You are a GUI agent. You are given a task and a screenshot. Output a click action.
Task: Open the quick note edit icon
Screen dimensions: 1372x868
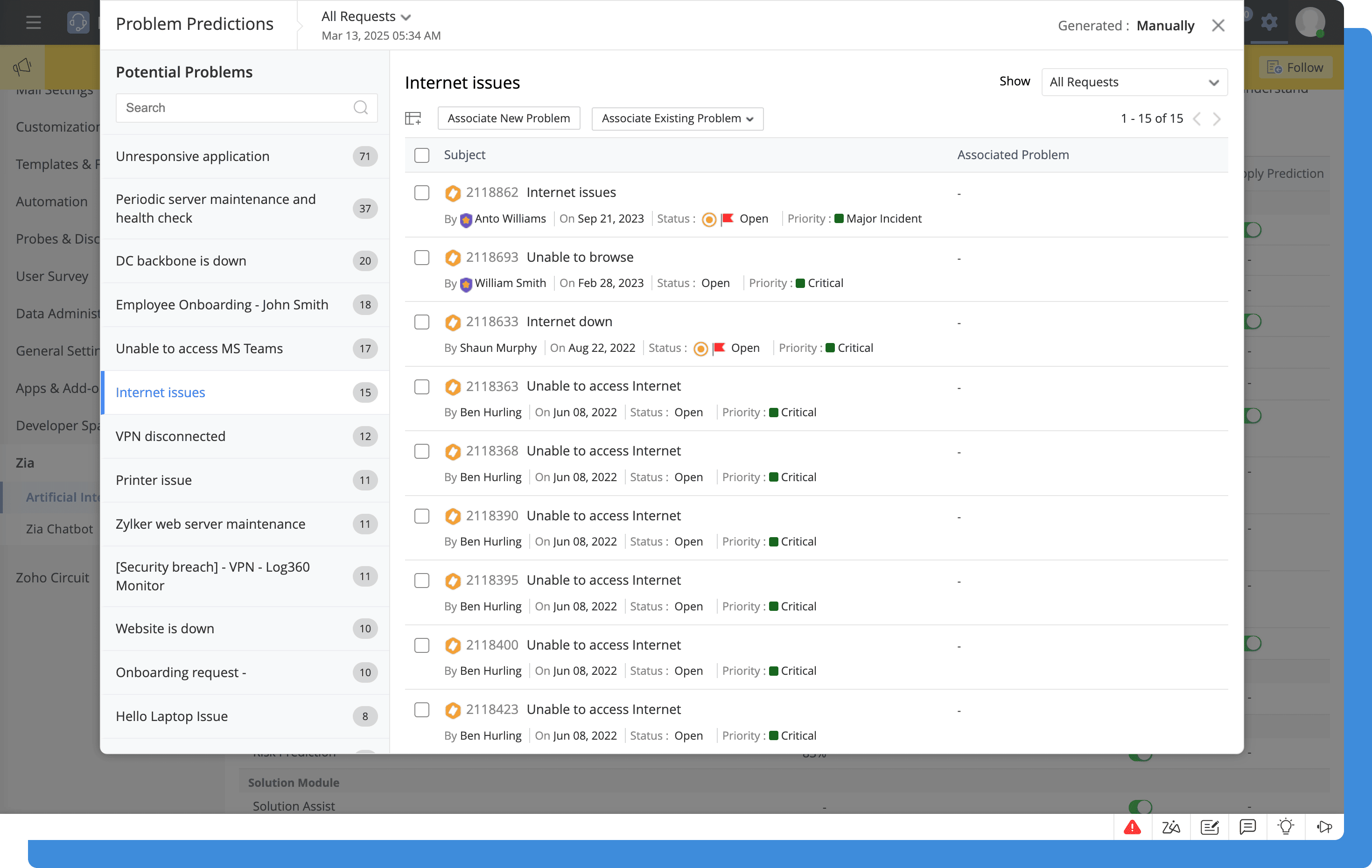[x=1209, y=826]
